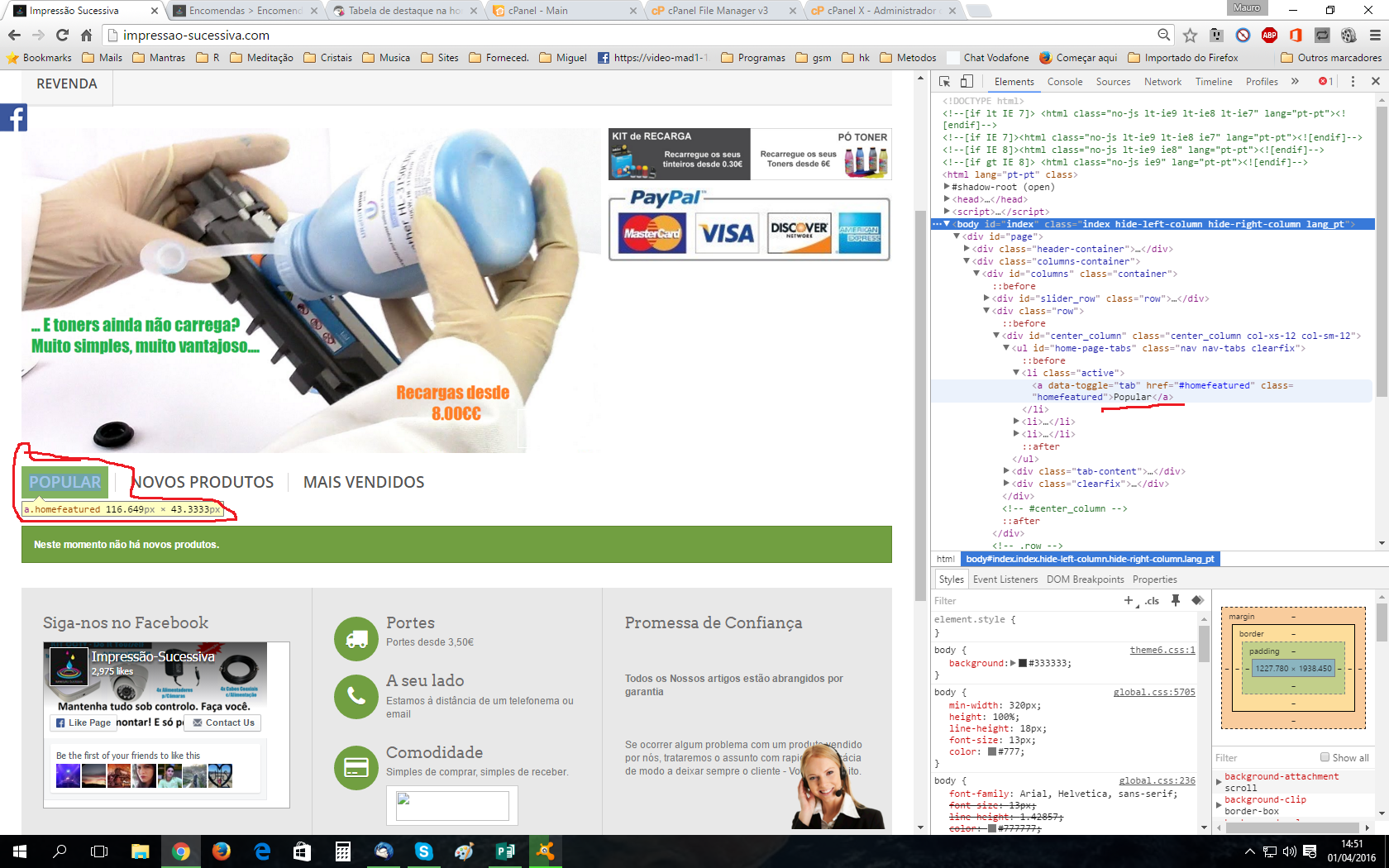Click the #777777 strikethrough color swatch
Image resolution: width=1389 pixels, height=868 pixels.
tap(992, 827)
